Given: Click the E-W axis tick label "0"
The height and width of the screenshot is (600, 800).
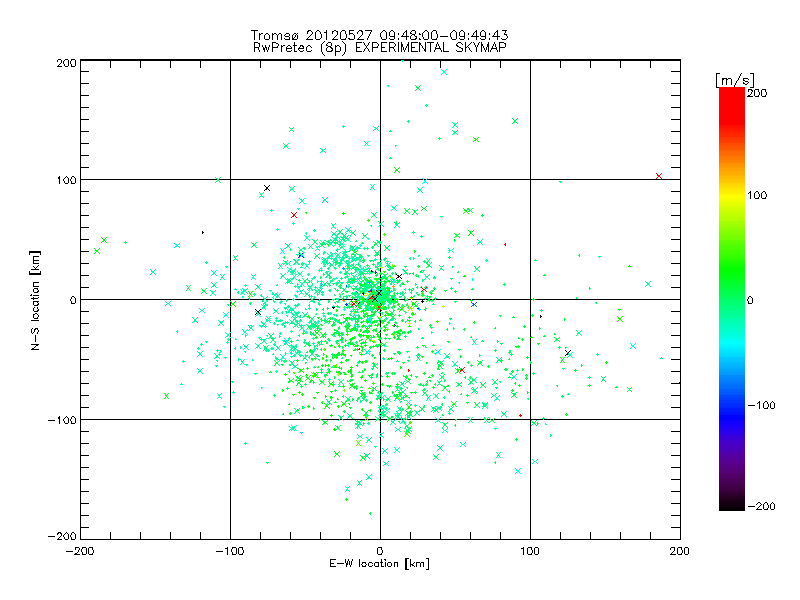Looking at the screenshot, I should click(x=380, y=551).
